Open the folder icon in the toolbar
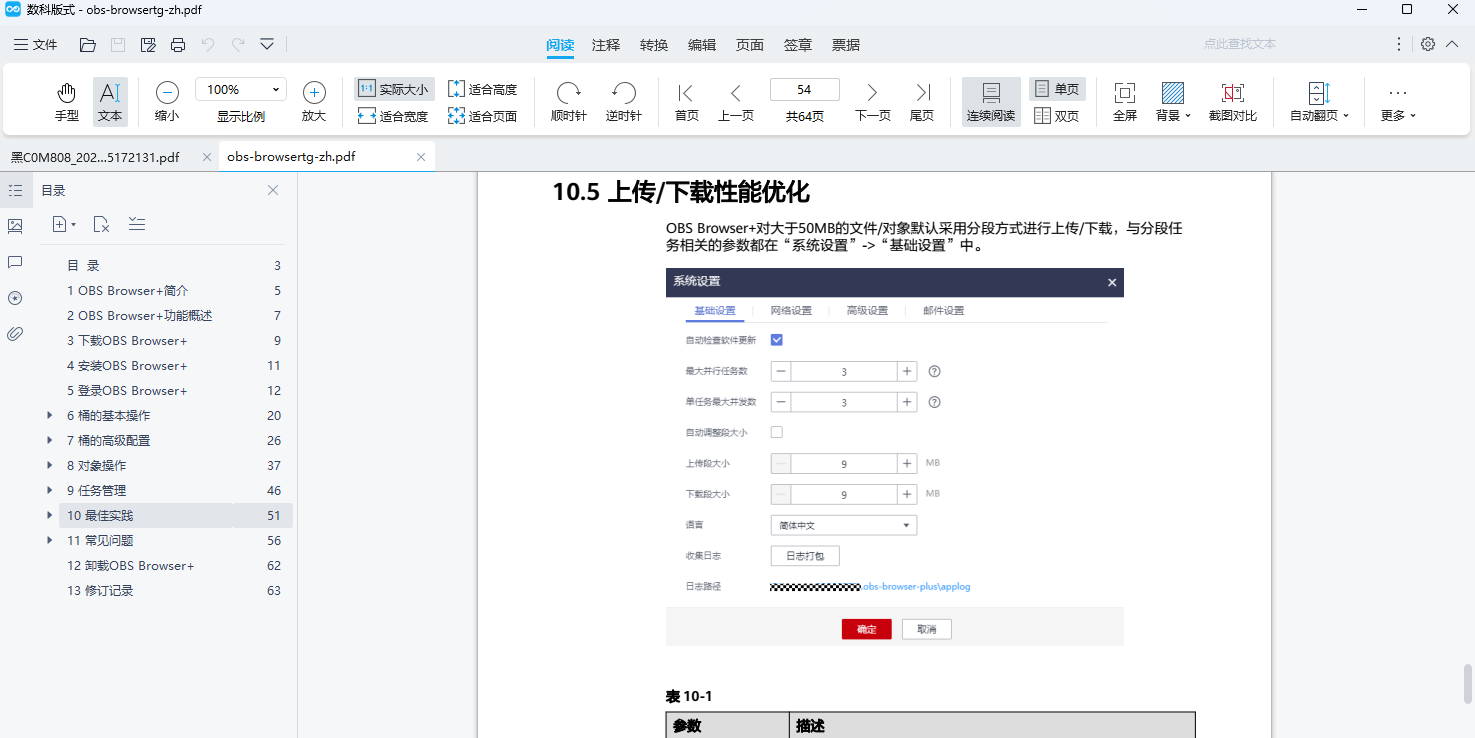This screenshot has height=738, width=1475. pos(88,45)
